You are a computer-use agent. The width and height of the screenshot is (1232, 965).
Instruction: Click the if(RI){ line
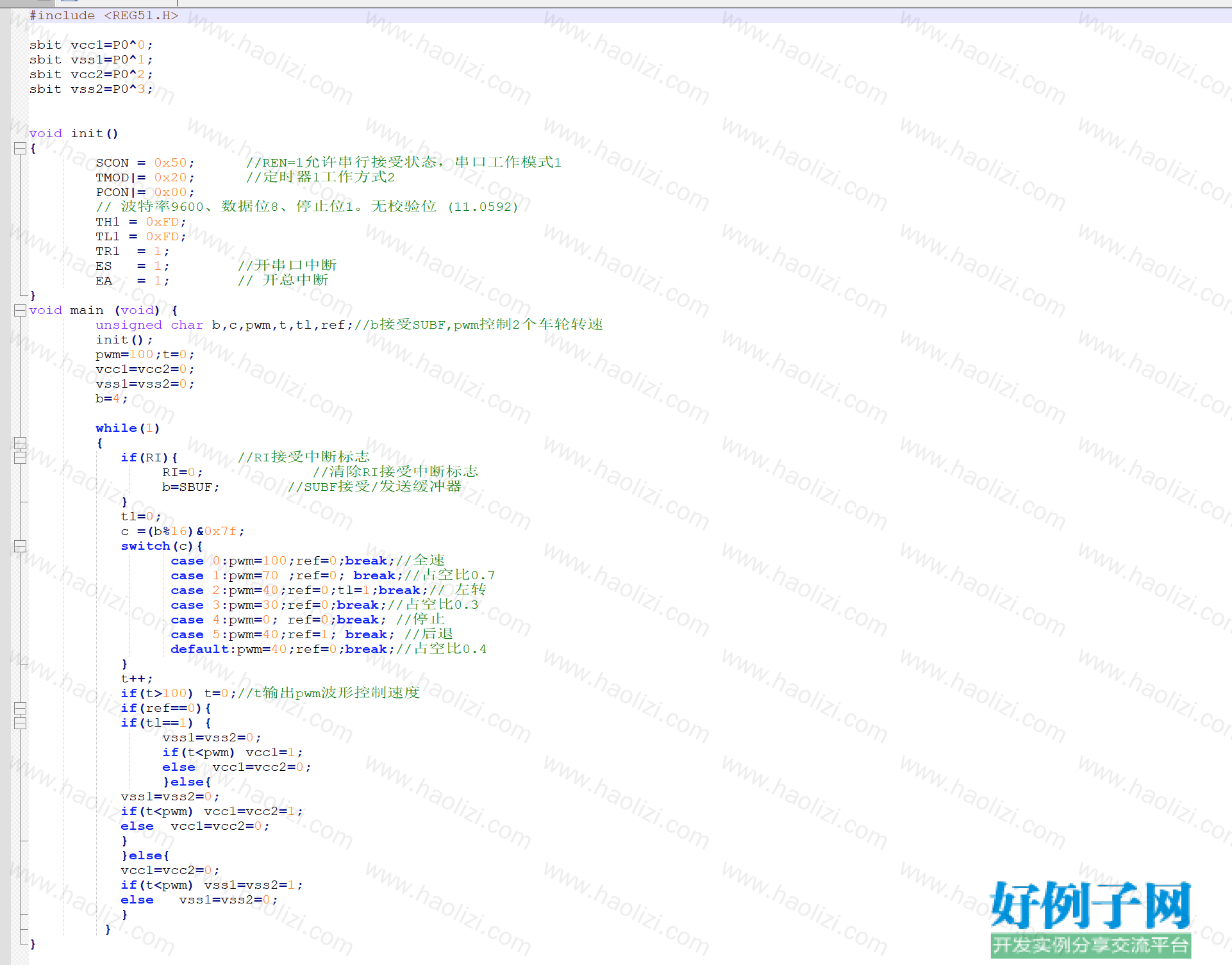click(x=149, y=458)
